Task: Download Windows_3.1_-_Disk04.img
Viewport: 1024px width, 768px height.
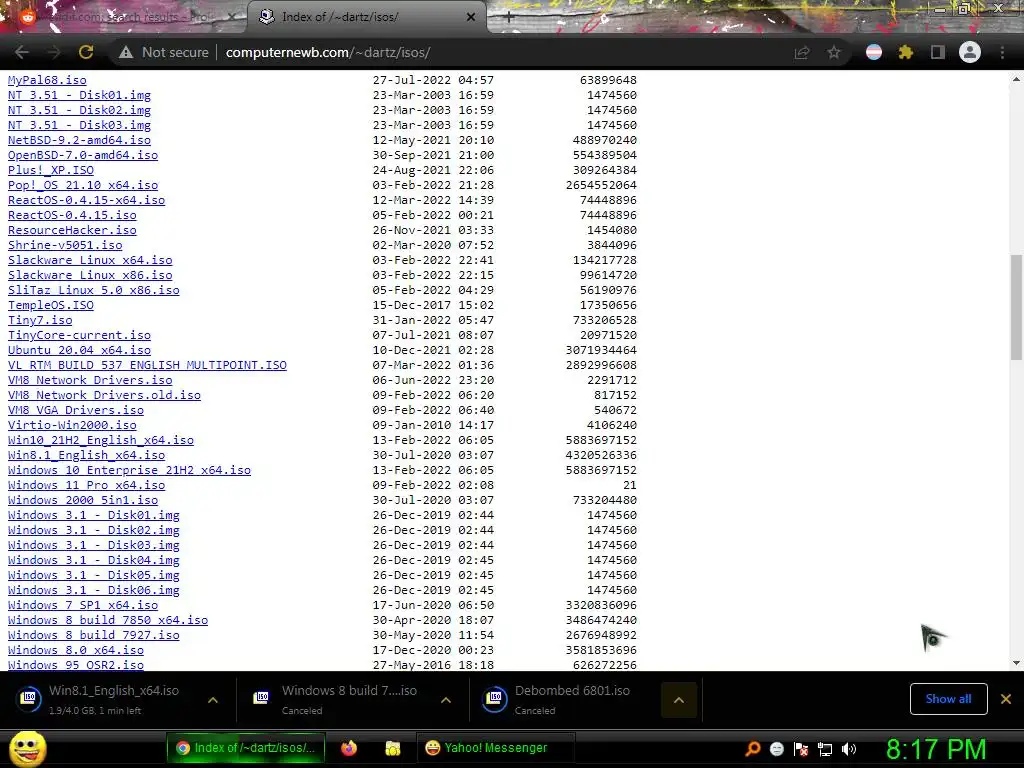Action: pos(93,560)
